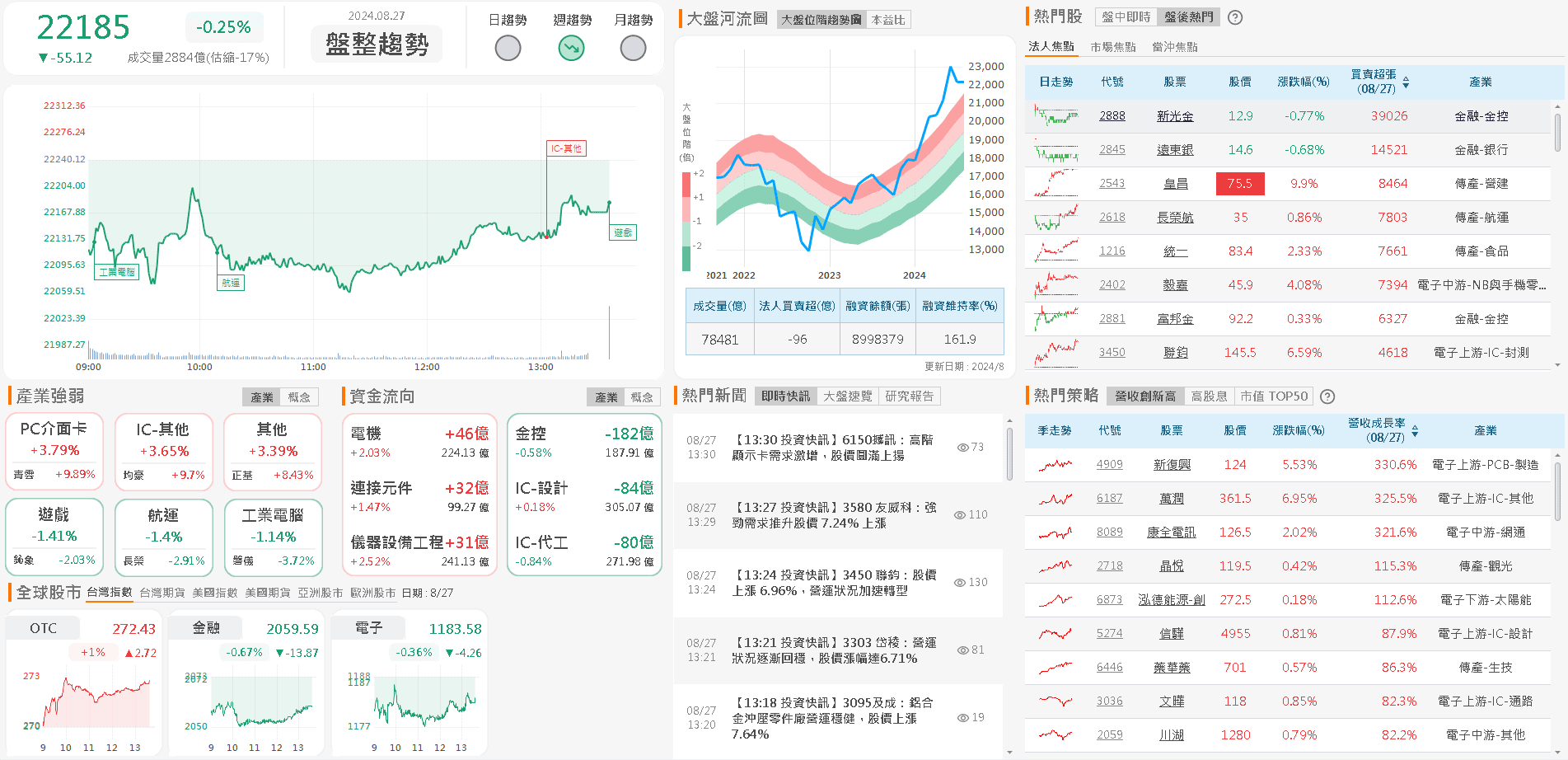Open stock name 聯鈞 link

tap(1175, 353)
